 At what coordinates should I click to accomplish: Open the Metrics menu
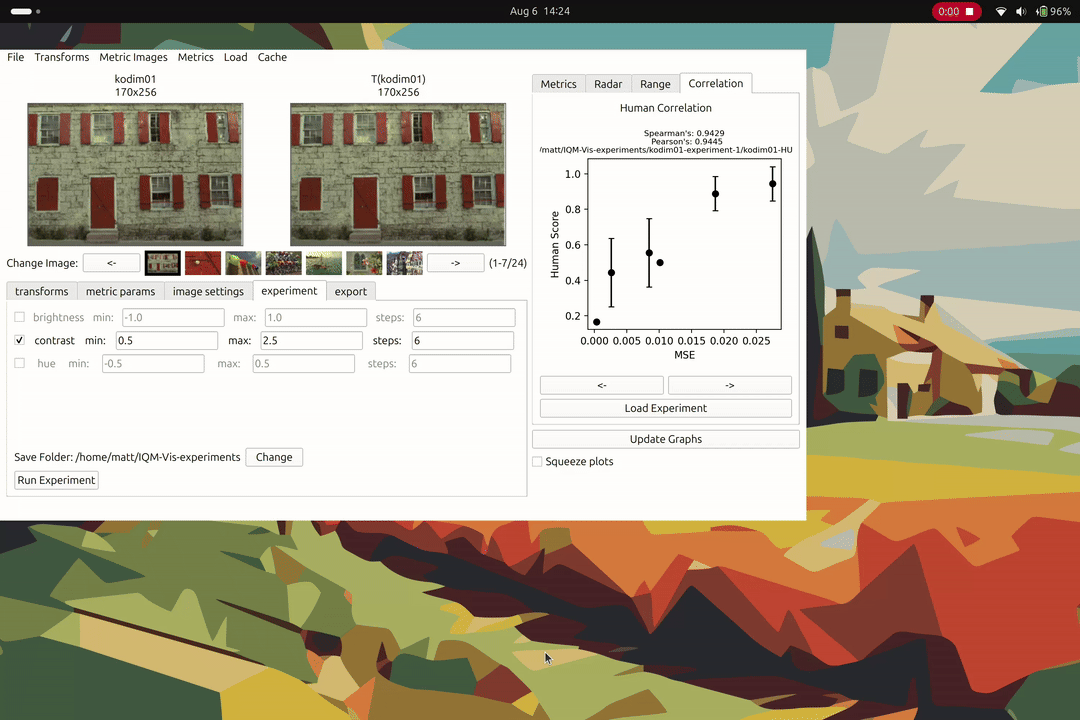pyautogui.click(x=196, y=57)
